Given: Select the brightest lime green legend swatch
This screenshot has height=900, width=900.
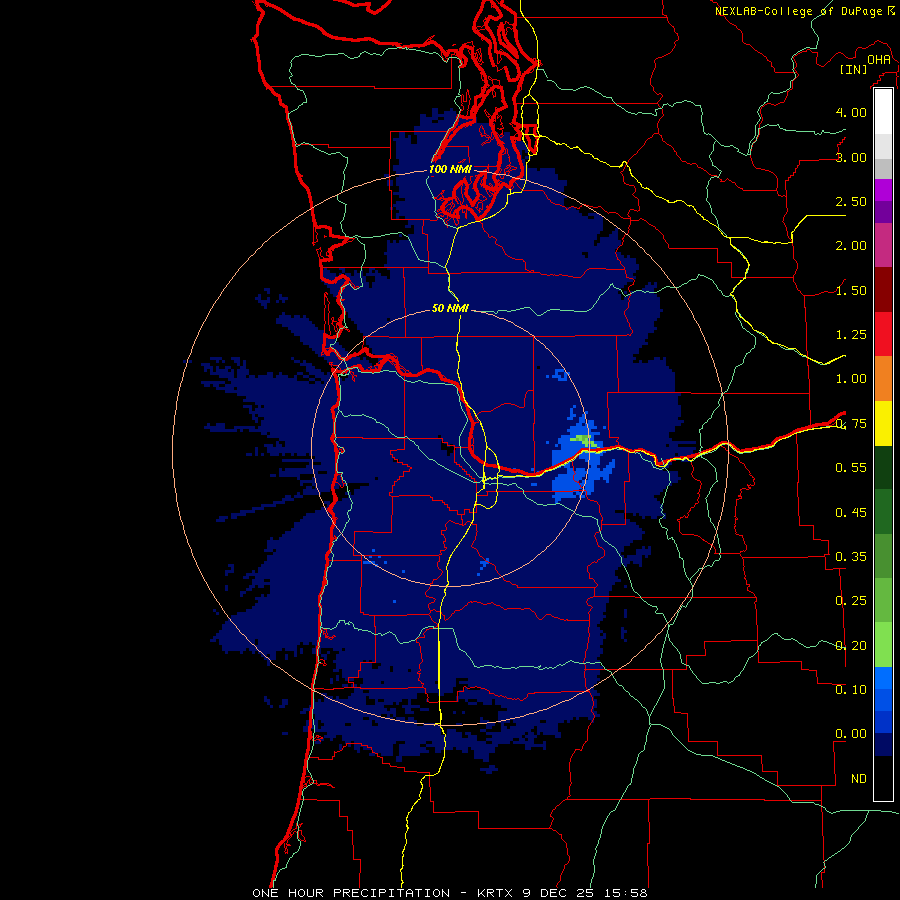Looking at the screenshot, I should pyautogui.click(x=883, y=645).
